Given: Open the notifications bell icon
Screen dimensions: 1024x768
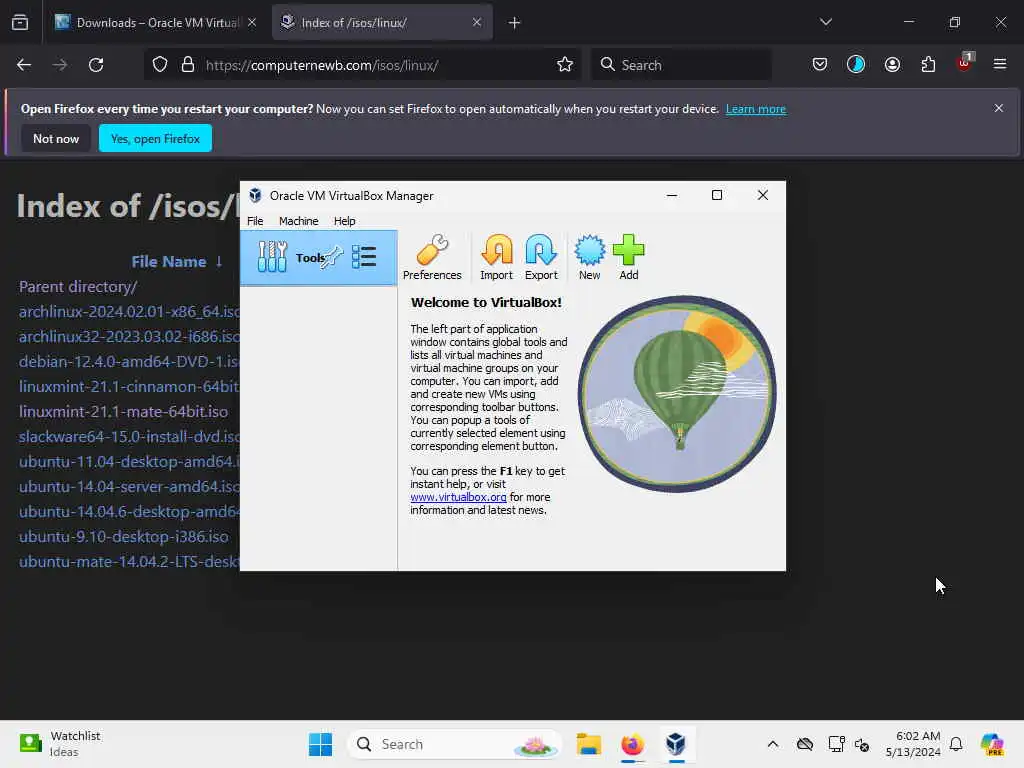Looking at the screenshot, I should coord(956,744).
